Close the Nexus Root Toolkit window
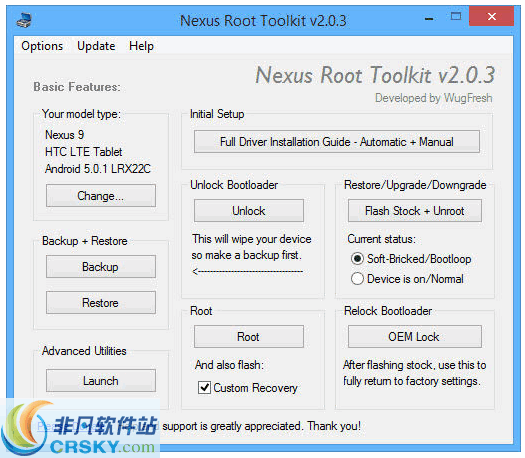This screenshot has height=458, width=525. 492,16
